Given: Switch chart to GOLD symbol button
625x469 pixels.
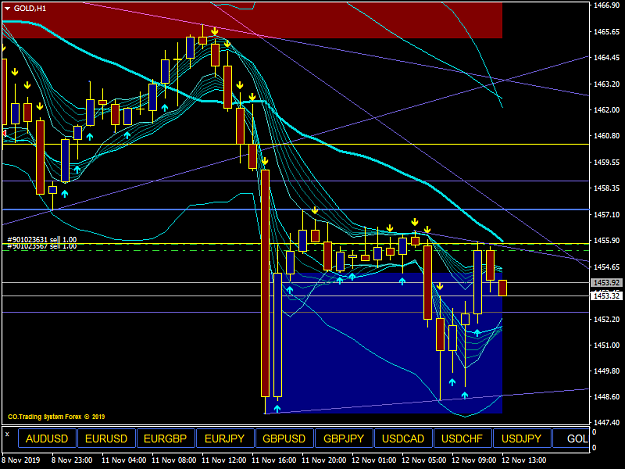Looking at the screenshot, I should click(x=571, y=438).
